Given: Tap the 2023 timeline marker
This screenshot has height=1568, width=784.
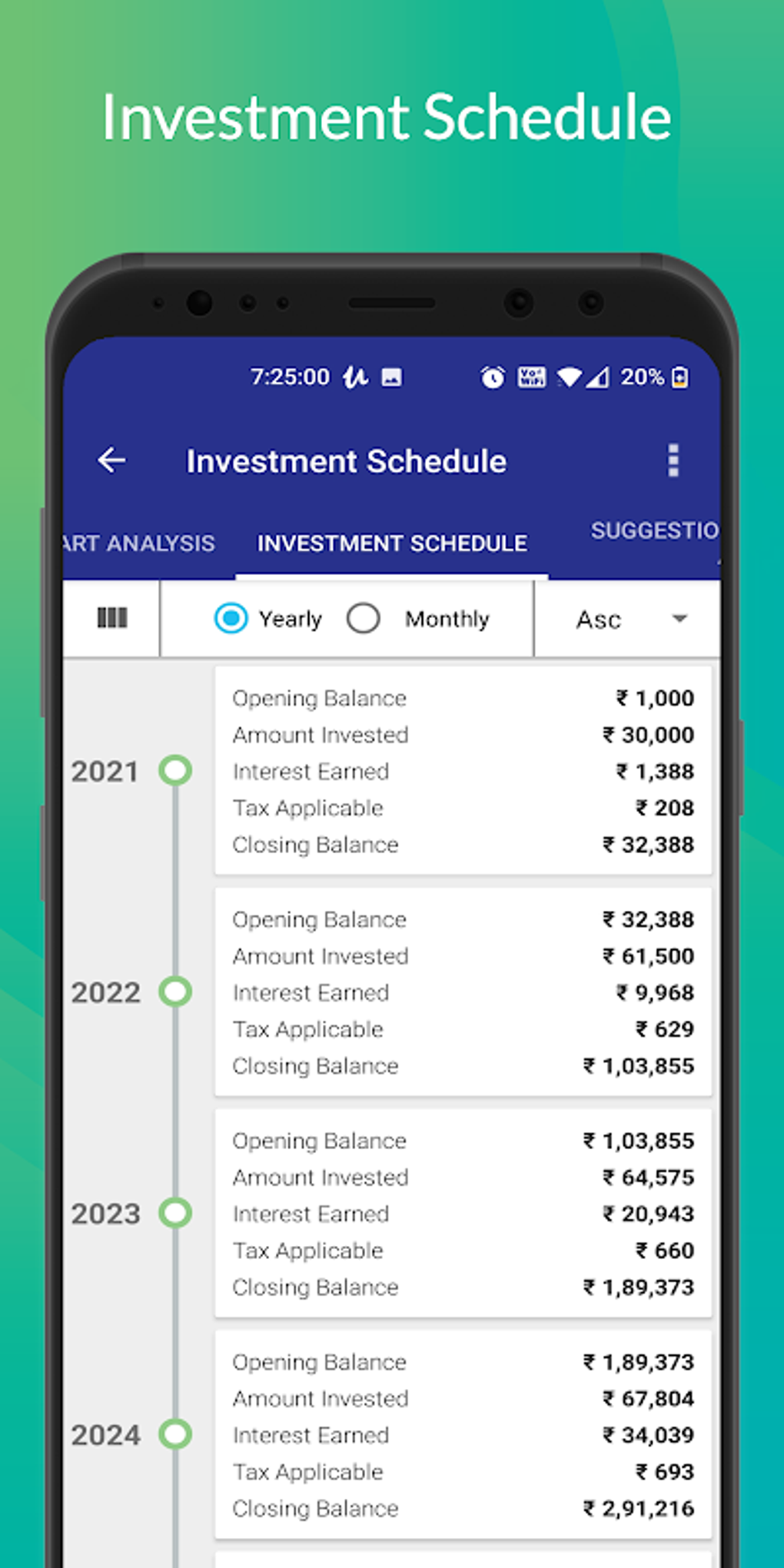Looking at the screenshot, I should click(x=175, y=1213).
